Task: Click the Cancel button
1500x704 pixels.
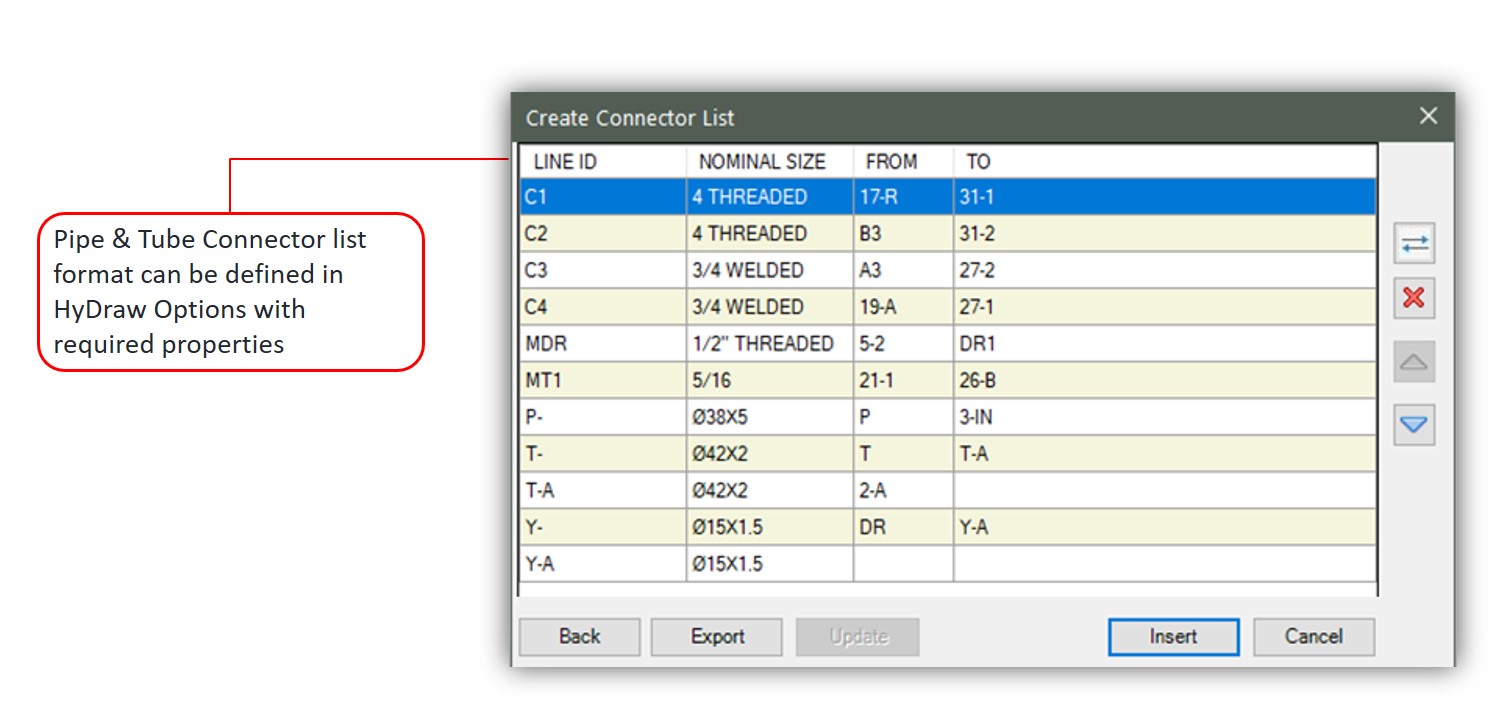Action: (x=1314, y=637)
